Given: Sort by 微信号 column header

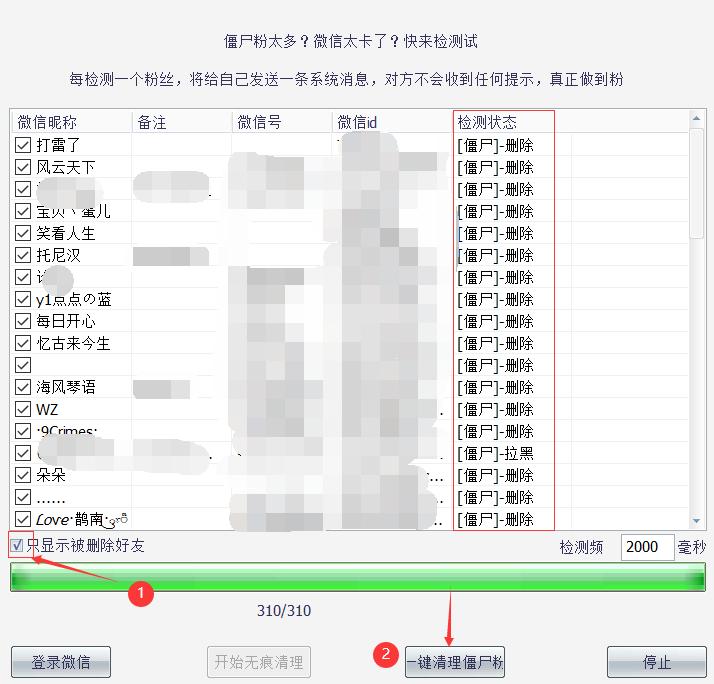Looking at the screenshot, I should (x=282, y=122).
